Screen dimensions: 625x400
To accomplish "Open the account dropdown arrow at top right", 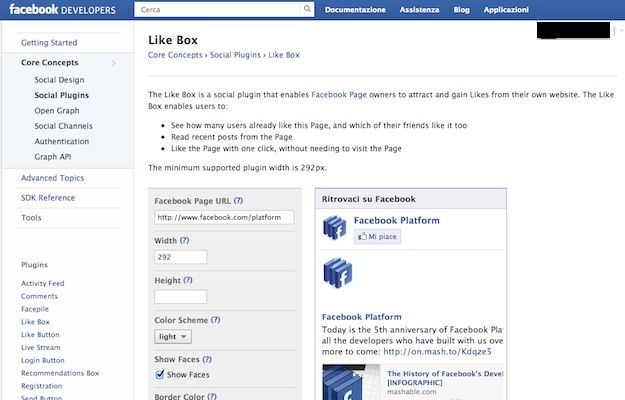I will click(621, 31).
